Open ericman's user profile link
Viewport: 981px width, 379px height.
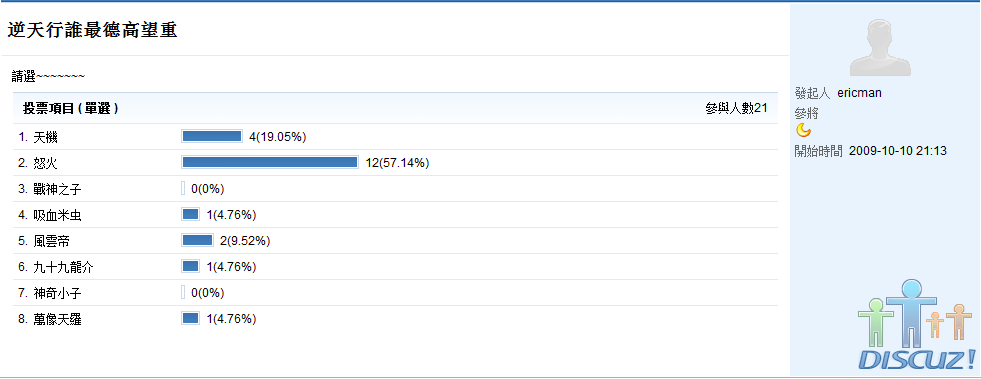tap(860, 93)
